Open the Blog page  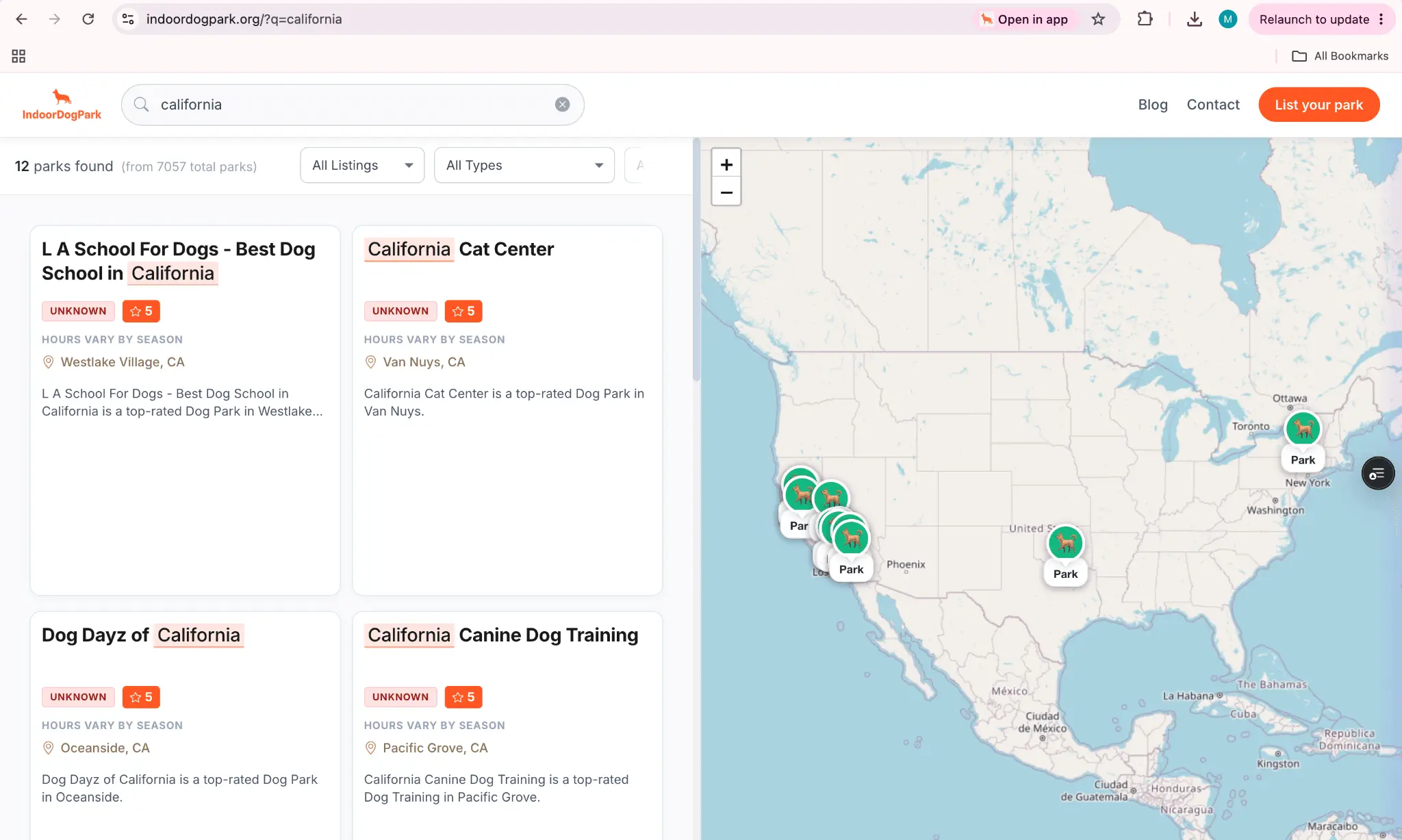tap(1153, 105)
